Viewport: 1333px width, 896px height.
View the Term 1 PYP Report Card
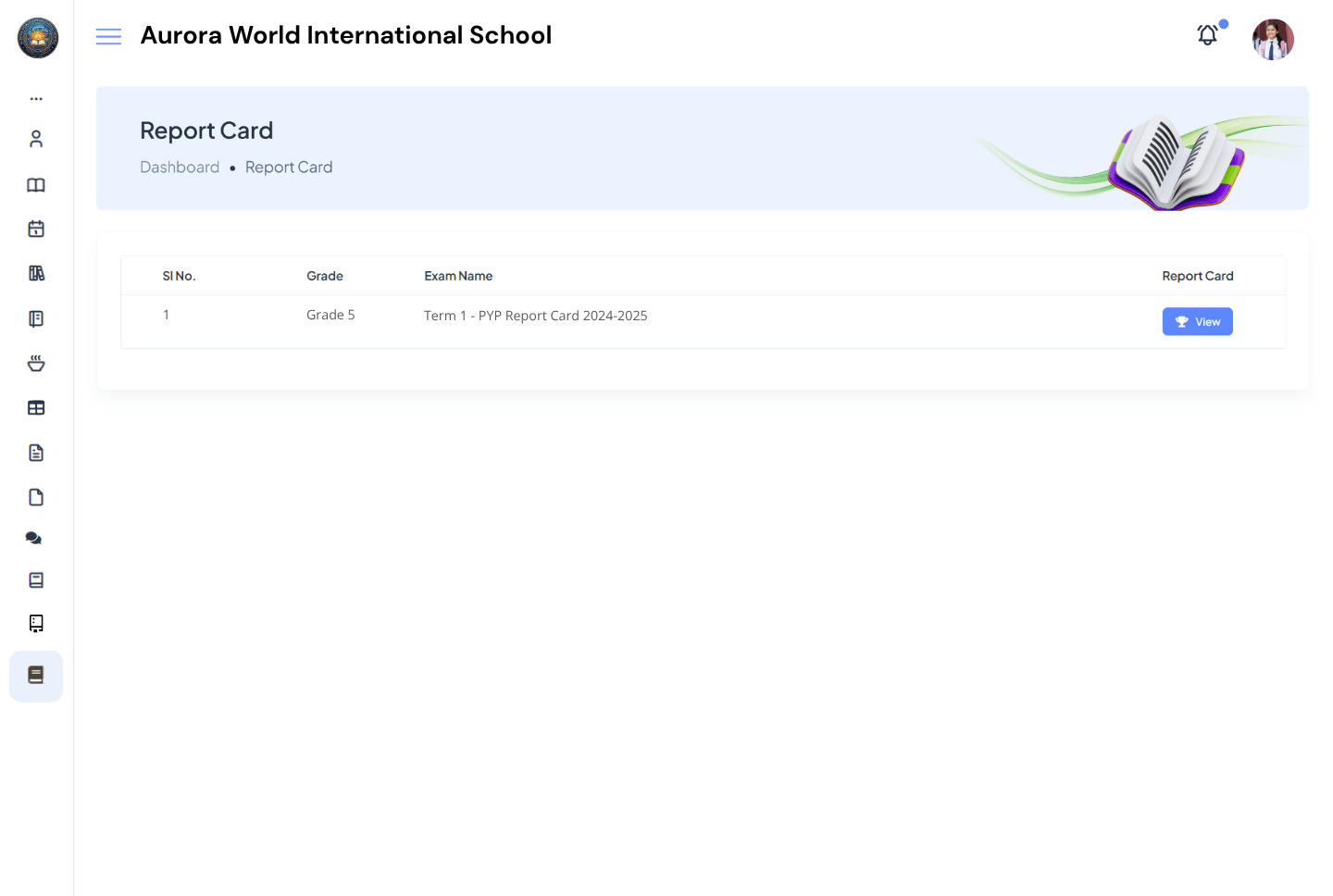[1197, 321]
